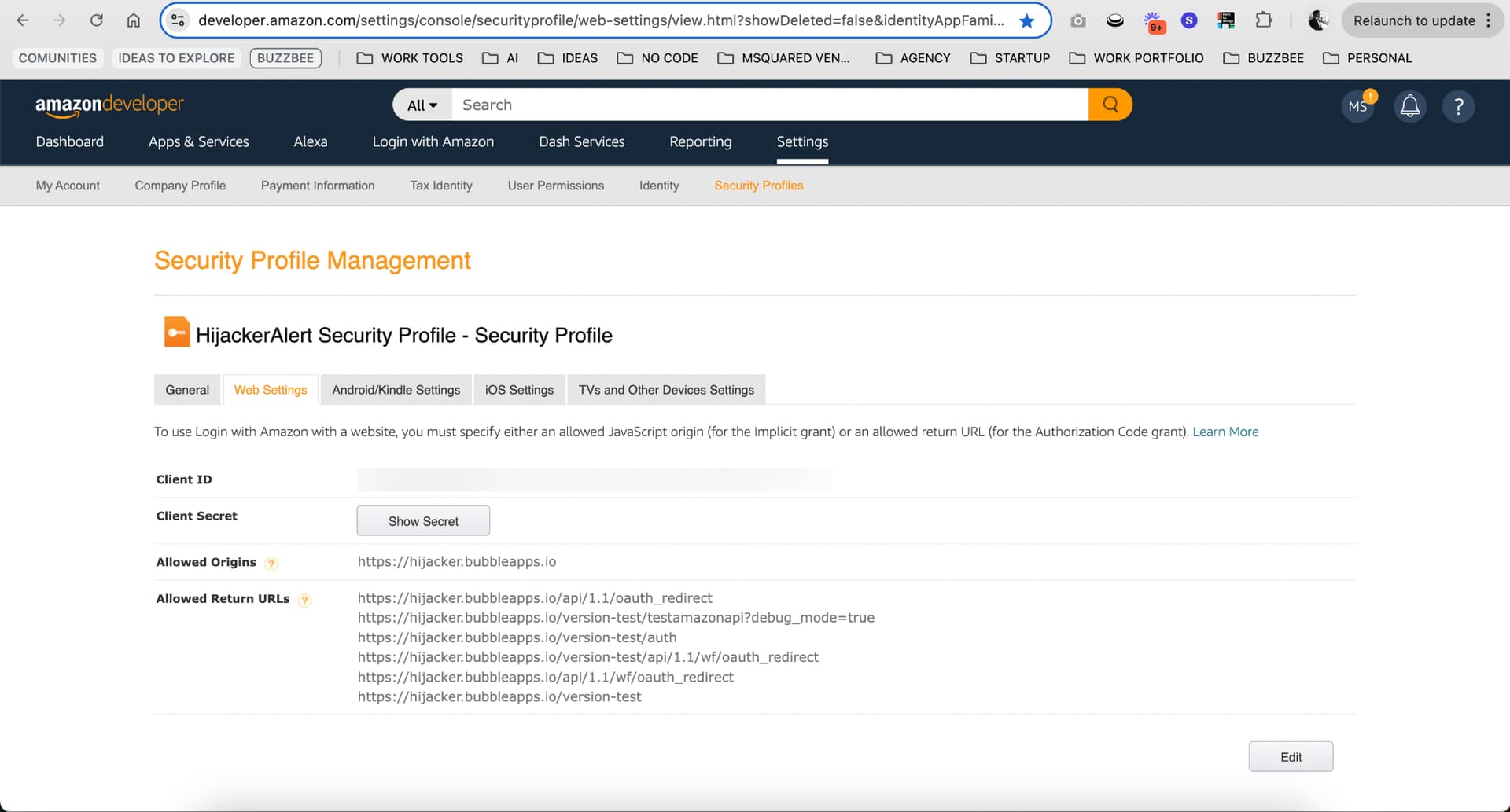The width and height of the screenshot is (1510, 812).
Task: Switch to iOS Settings tab
Action: 519,390
